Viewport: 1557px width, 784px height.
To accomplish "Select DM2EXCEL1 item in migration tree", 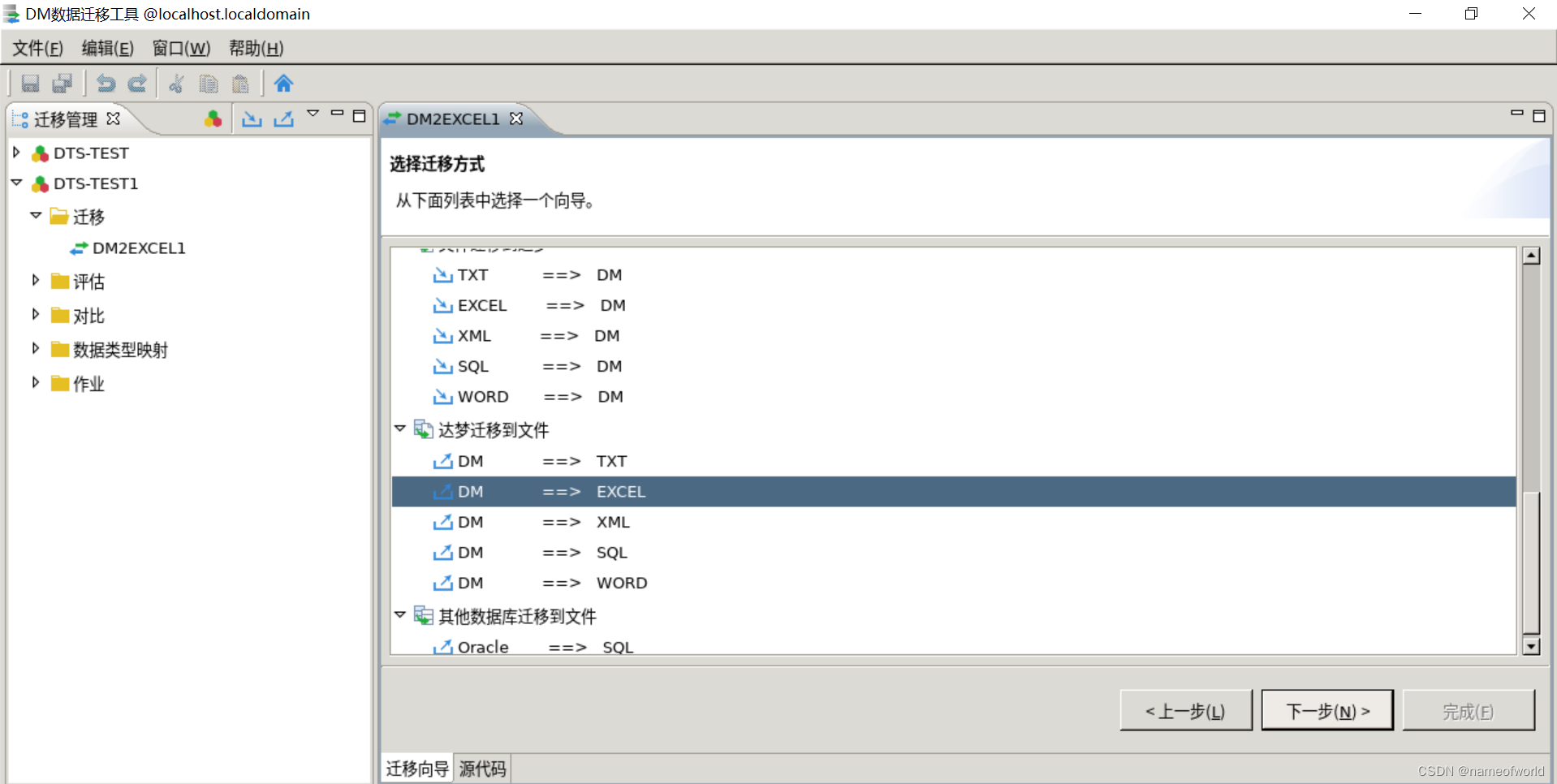I will pos(139,248).
